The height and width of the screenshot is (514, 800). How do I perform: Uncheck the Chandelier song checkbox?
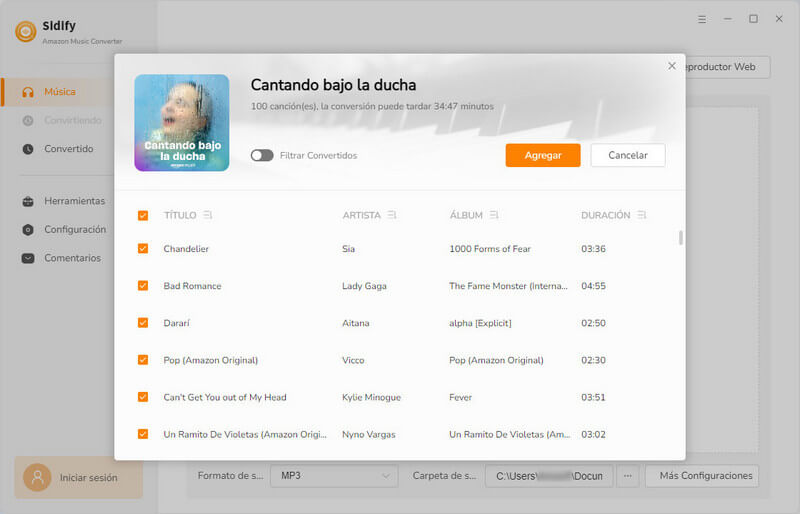click(x=143, y=249)
